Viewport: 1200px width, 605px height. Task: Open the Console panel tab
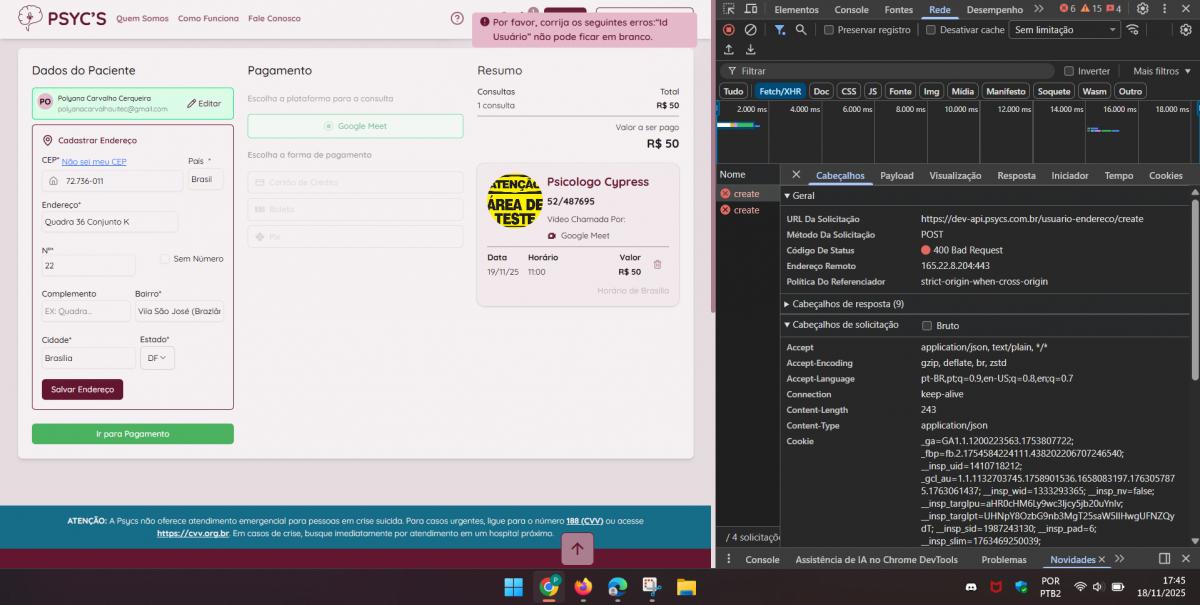(x=851, y=9)
